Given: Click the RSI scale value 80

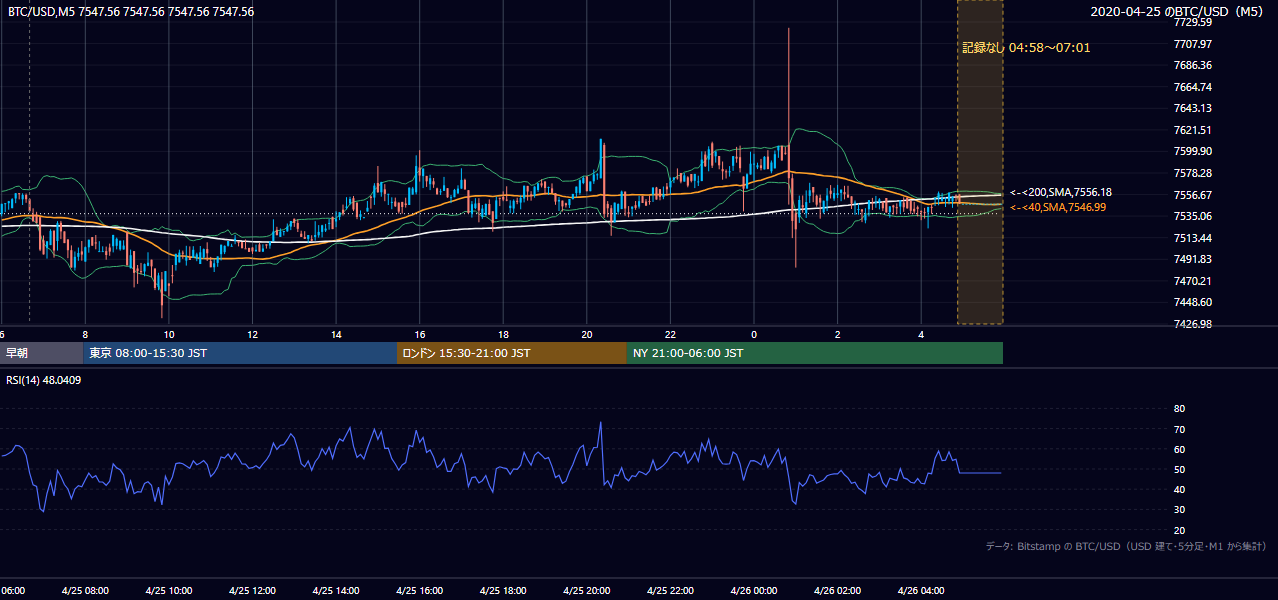Looking at the screenshot, I should (1179, 409).
